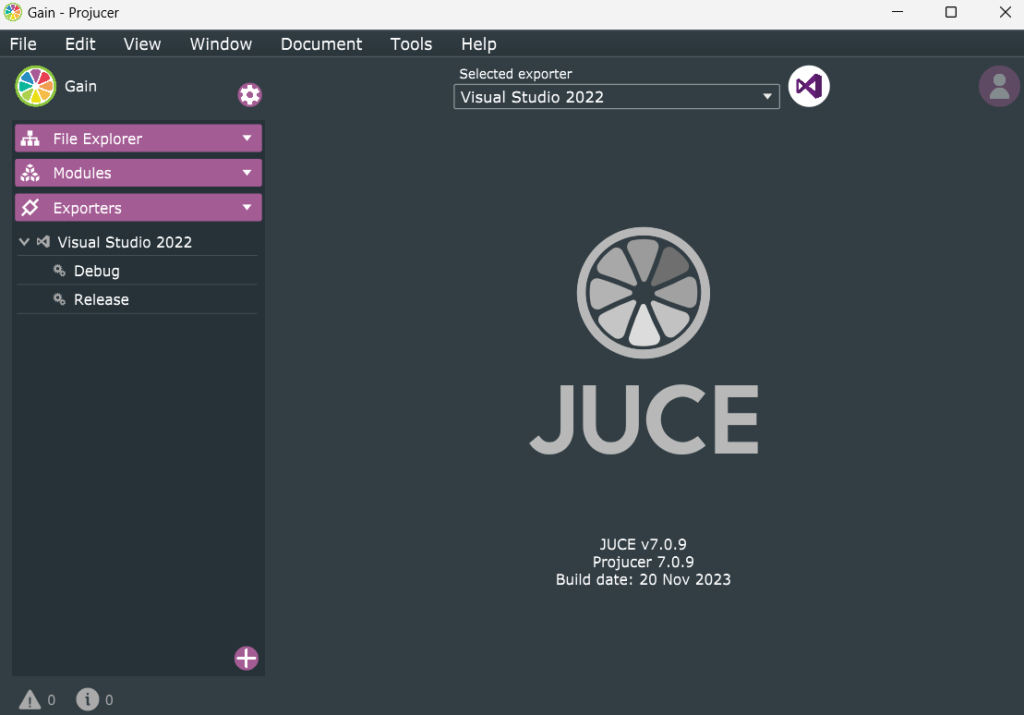Click Projucer app icon in title bar

[13, 12]
